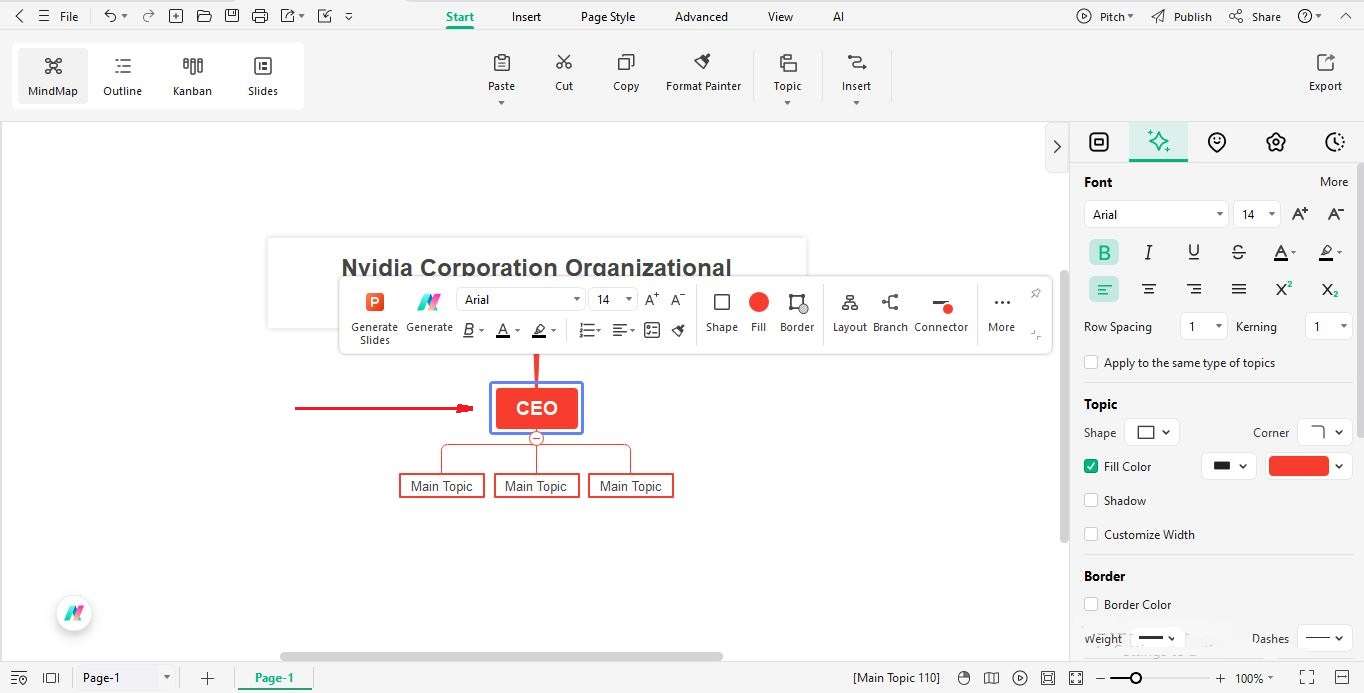
Task: Open Border option in floating toolbar
Action: click(x=797, y=312)
